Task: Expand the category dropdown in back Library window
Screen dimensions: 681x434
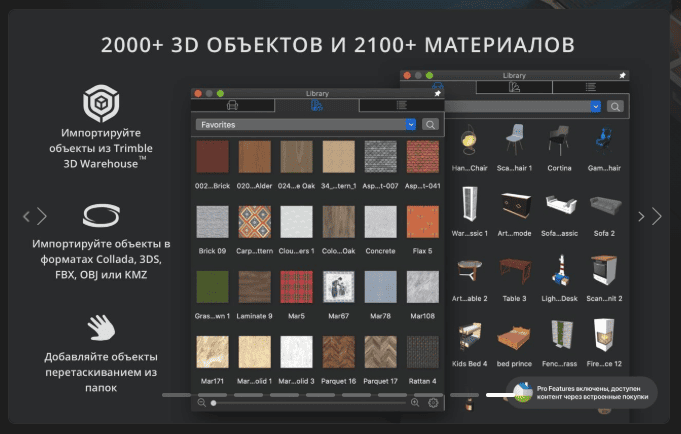Action: (595, 106)
